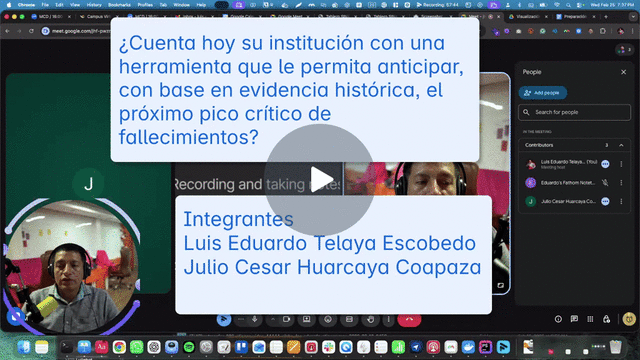The image size is (640, 360).
Task: Click the Recording timer in macOS menu bar
Action: (438, 5)
